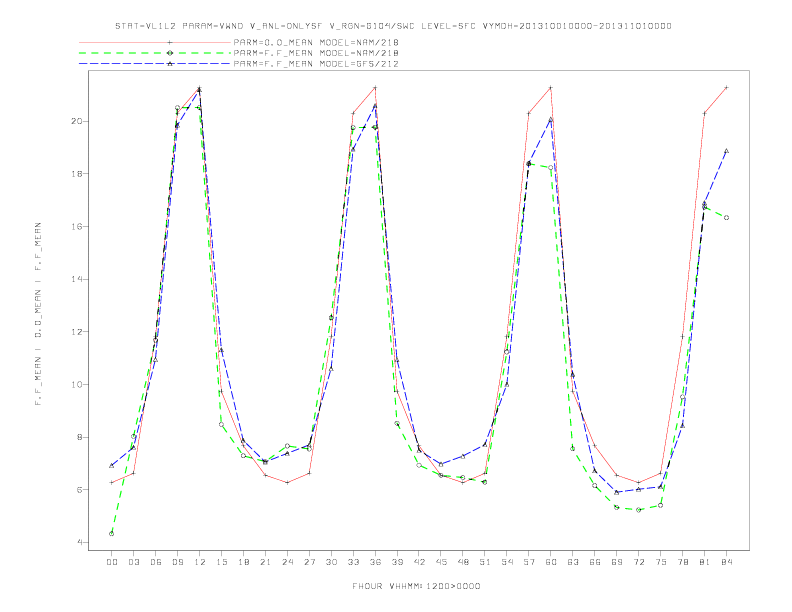Click x-axis forecast hour label 45
This screenshot has width=792, height=612.
coord(441,562)
